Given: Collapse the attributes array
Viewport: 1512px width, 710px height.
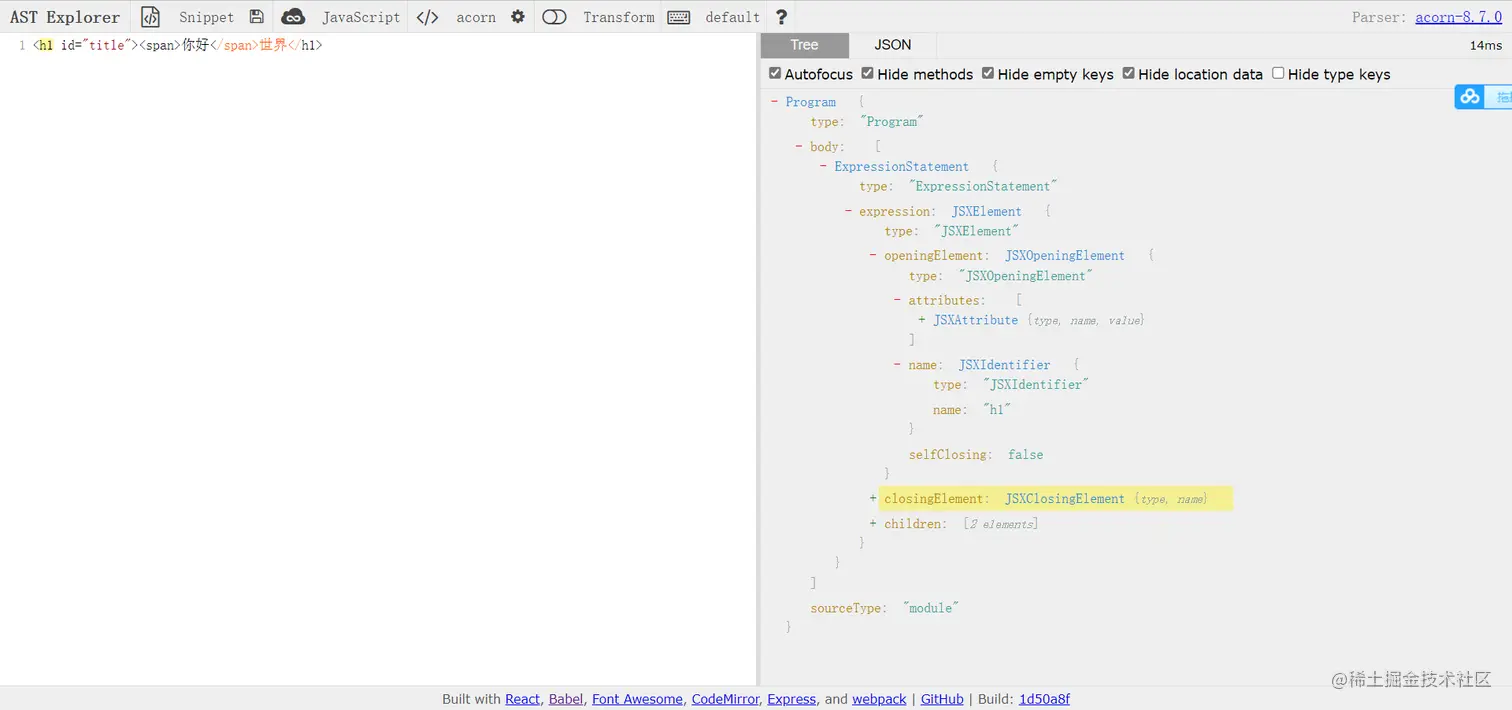Looking at the screenshot, I should (x=897, y=300).
